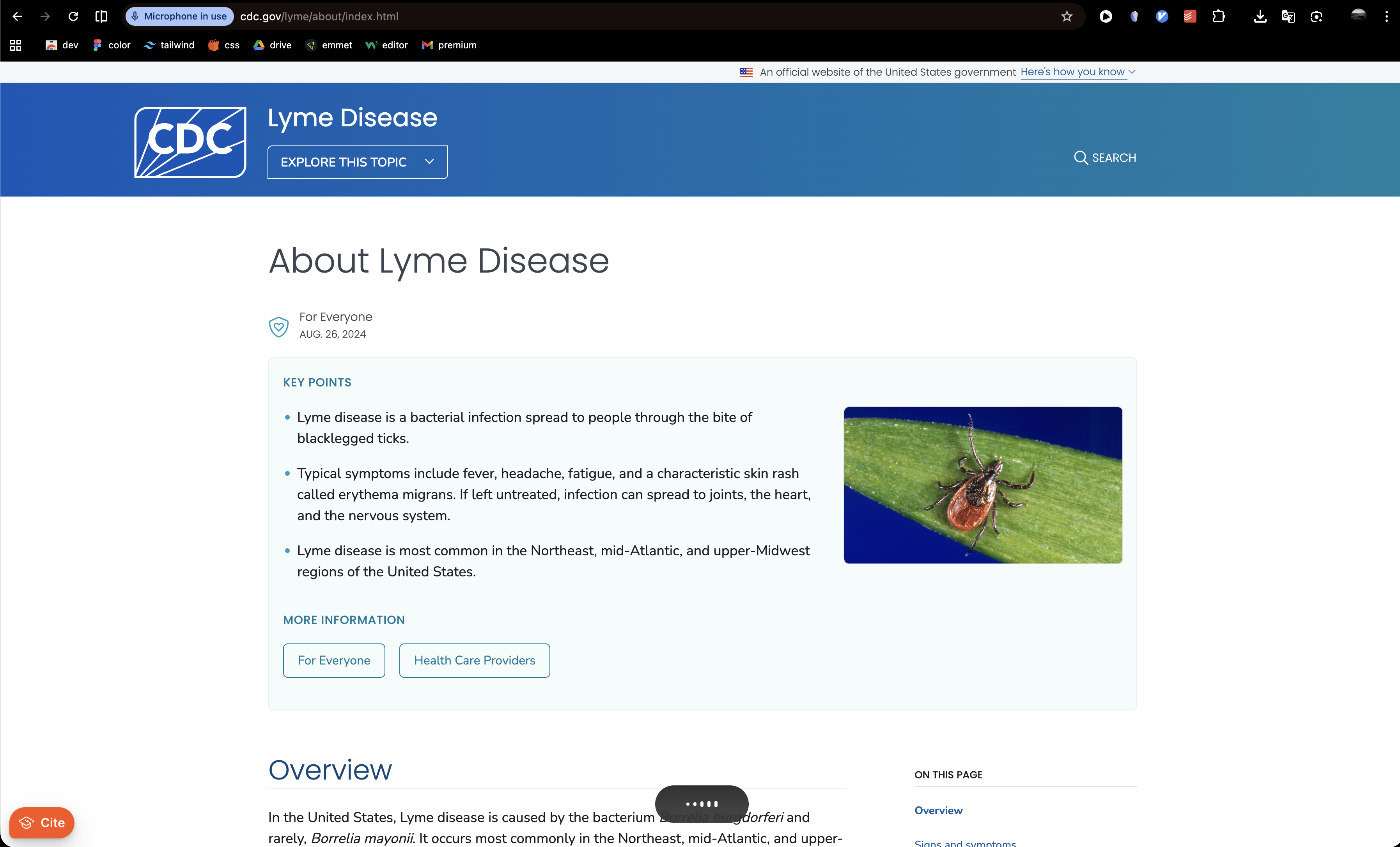Click the Google Translate icon
The height and width of the screenshot is (847, 1400).
[1288, 16]
